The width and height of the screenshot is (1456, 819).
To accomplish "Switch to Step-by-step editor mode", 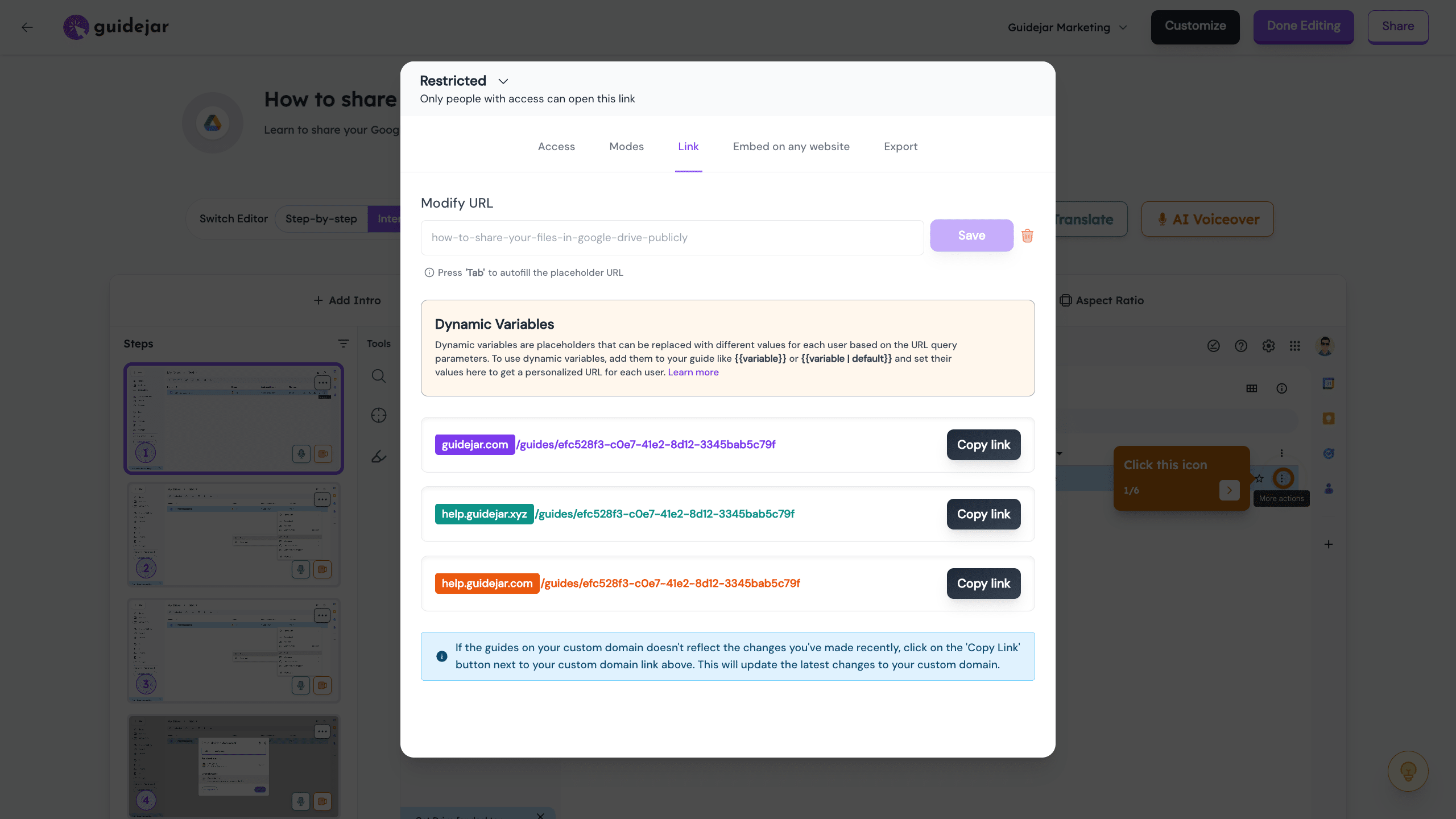I will coord(321,219).
